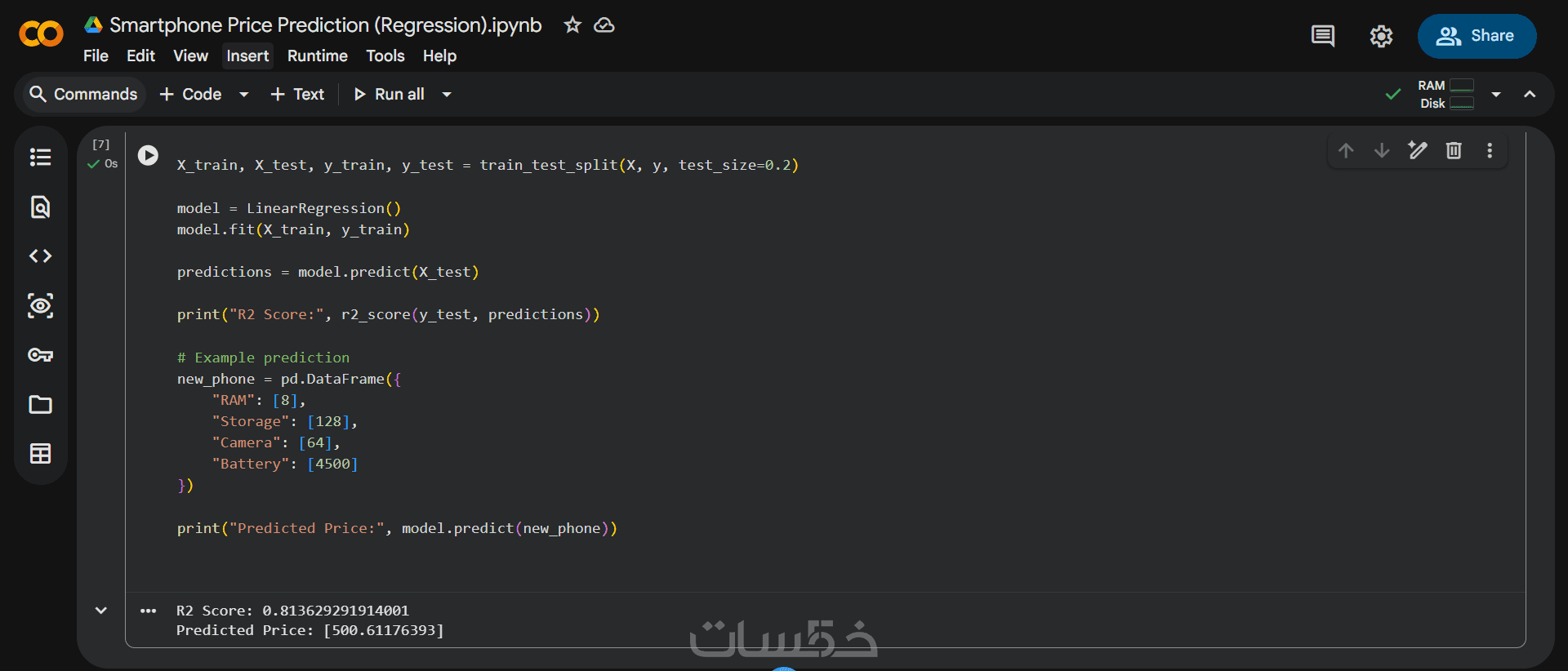Open the Variables inspector panel
The image size is (1568, 671).
(40, 305)
